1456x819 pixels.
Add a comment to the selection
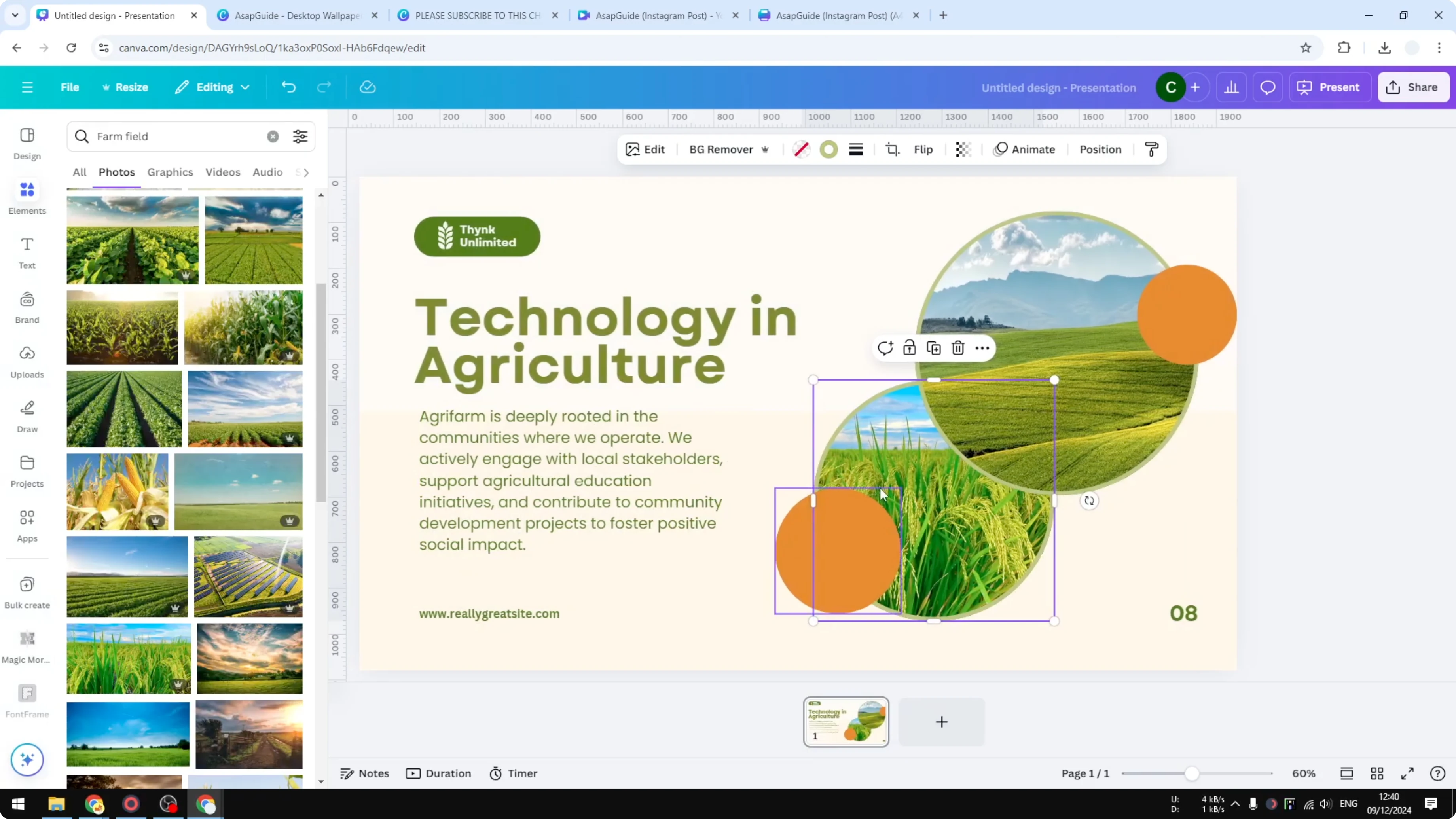point(886,348)
